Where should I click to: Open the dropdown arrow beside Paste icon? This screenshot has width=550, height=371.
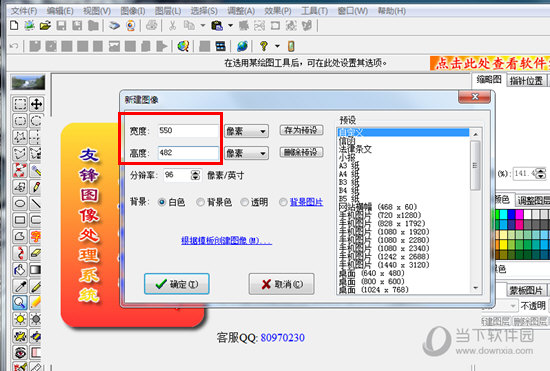(230, 25)
